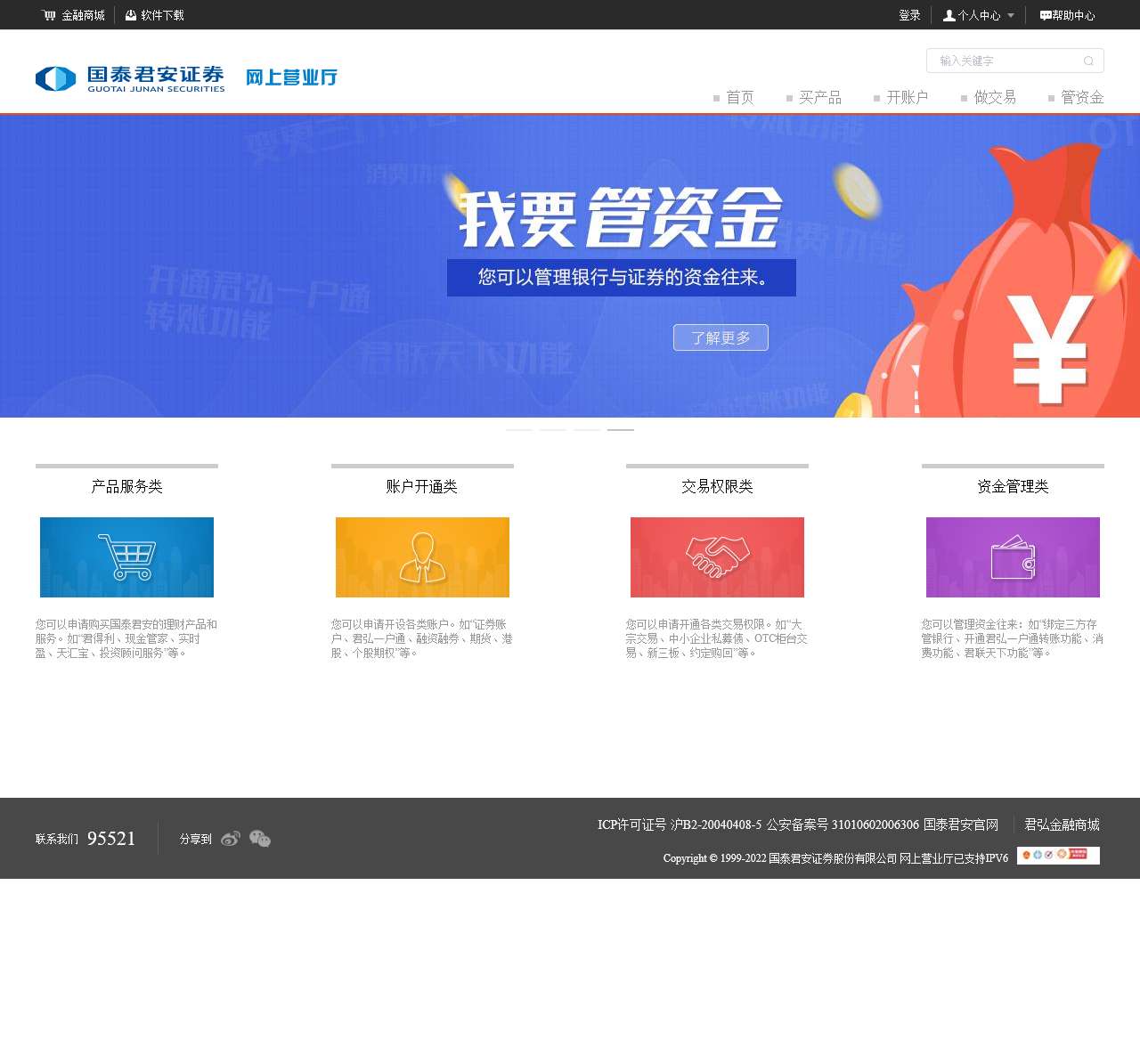Click the 网上营业厅 title logo
1140x1064 pixels.
tap(291, 77)
